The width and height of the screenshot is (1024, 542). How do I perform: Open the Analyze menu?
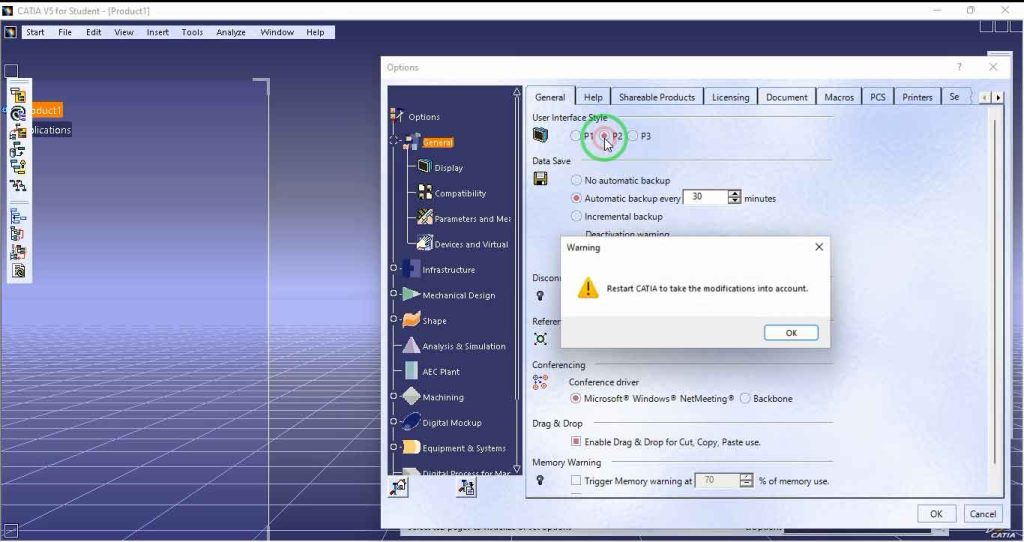(231, 32)
